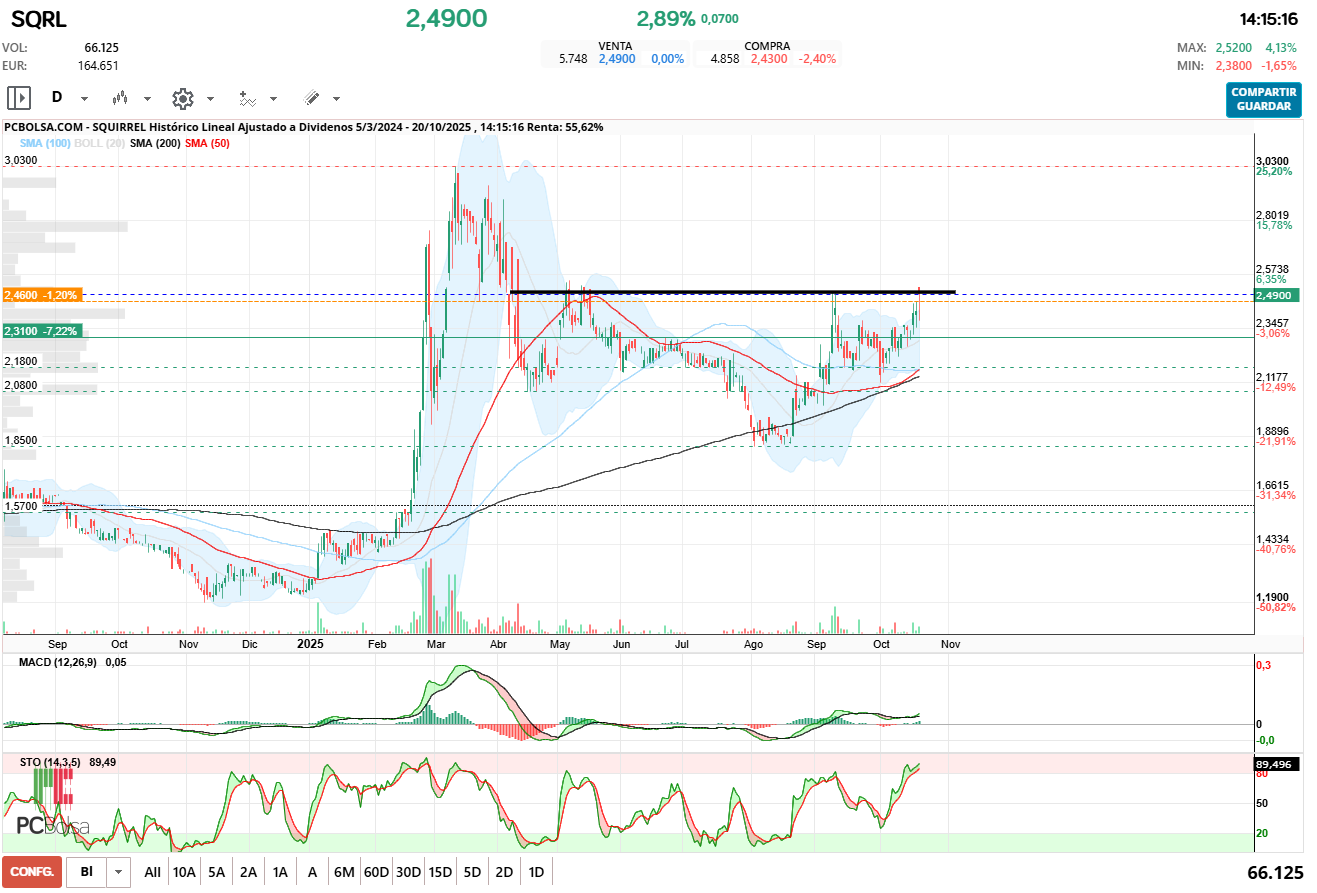Click the 66.125 volume at bottom right
This screenshot has width=1317, height=893.
click(x=1276, y=872)
